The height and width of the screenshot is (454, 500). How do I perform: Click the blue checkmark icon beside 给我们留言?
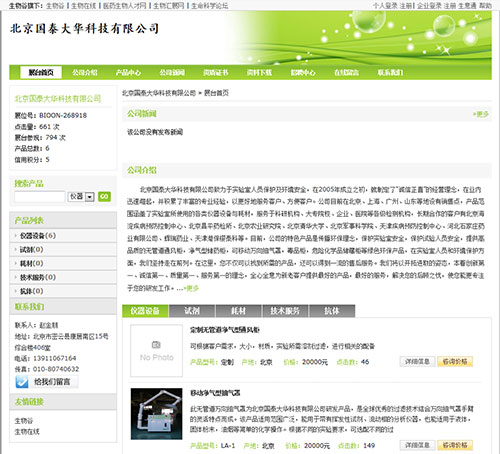tap(22, 382)
